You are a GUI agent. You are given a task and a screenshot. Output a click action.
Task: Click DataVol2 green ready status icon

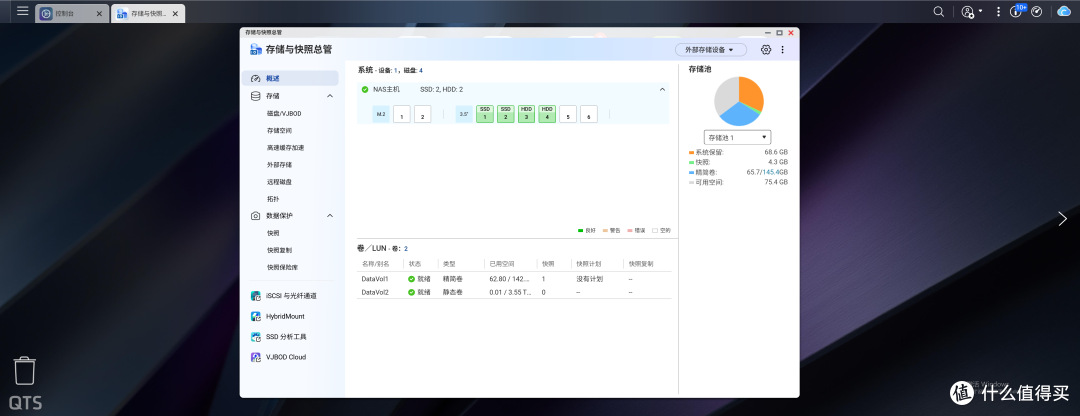click(x=411, y=292)
